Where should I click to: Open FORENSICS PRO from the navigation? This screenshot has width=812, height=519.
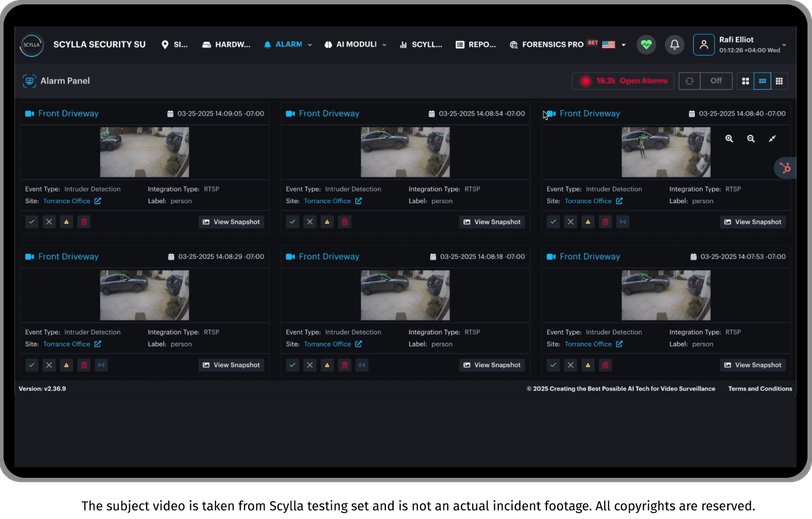pos(547,45)
